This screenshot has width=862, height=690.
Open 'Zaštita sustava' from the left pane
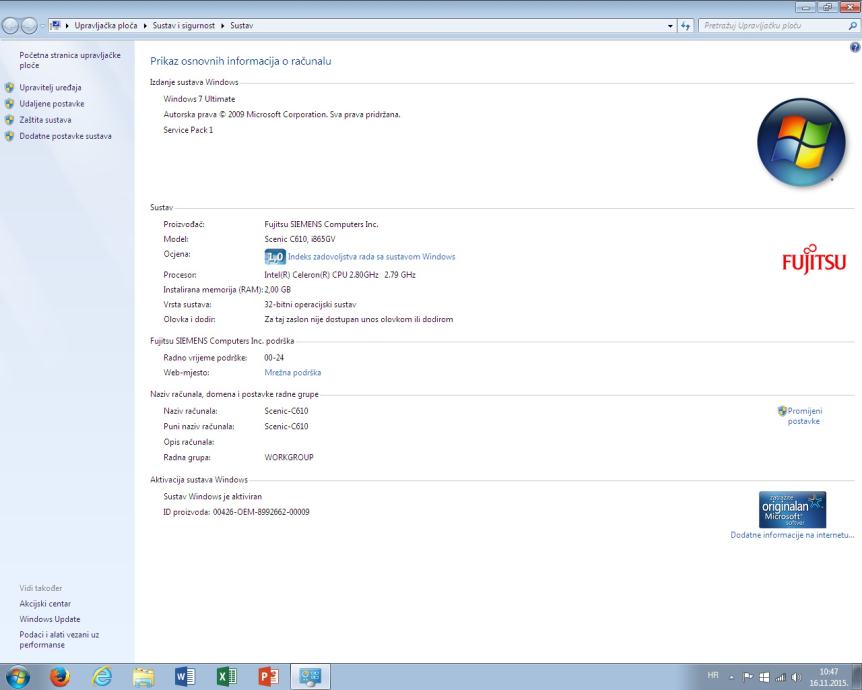[x=45, y=120]
